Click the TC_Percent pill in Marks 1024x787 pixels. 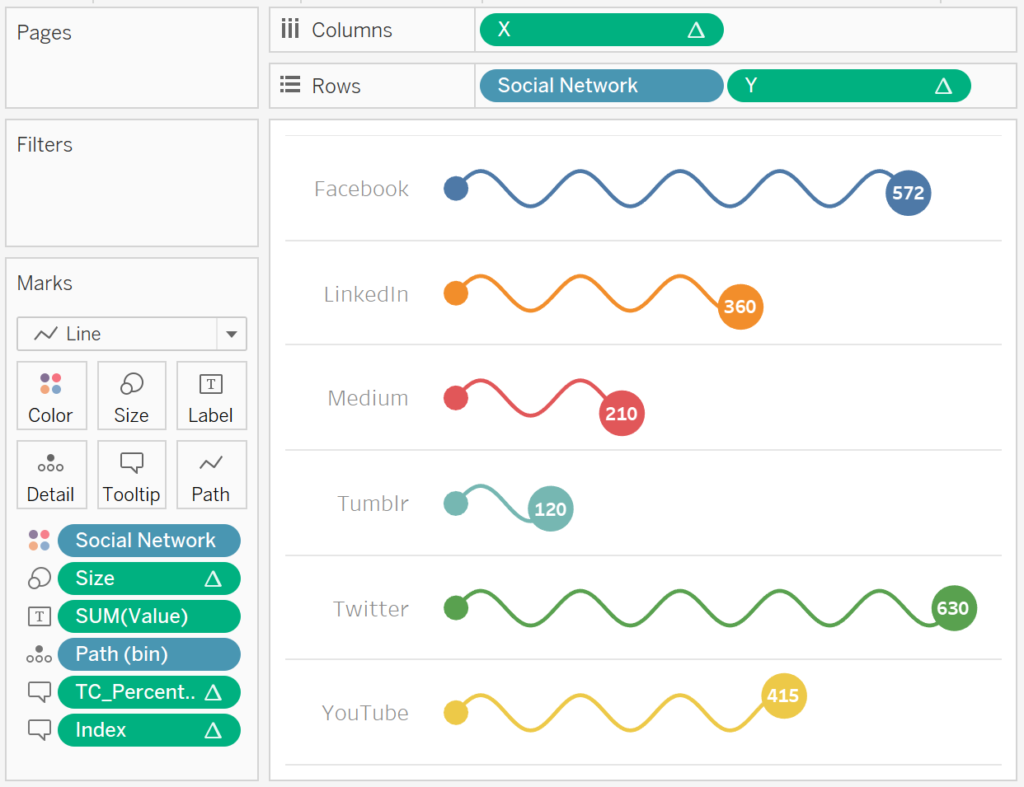coord(149,692)
